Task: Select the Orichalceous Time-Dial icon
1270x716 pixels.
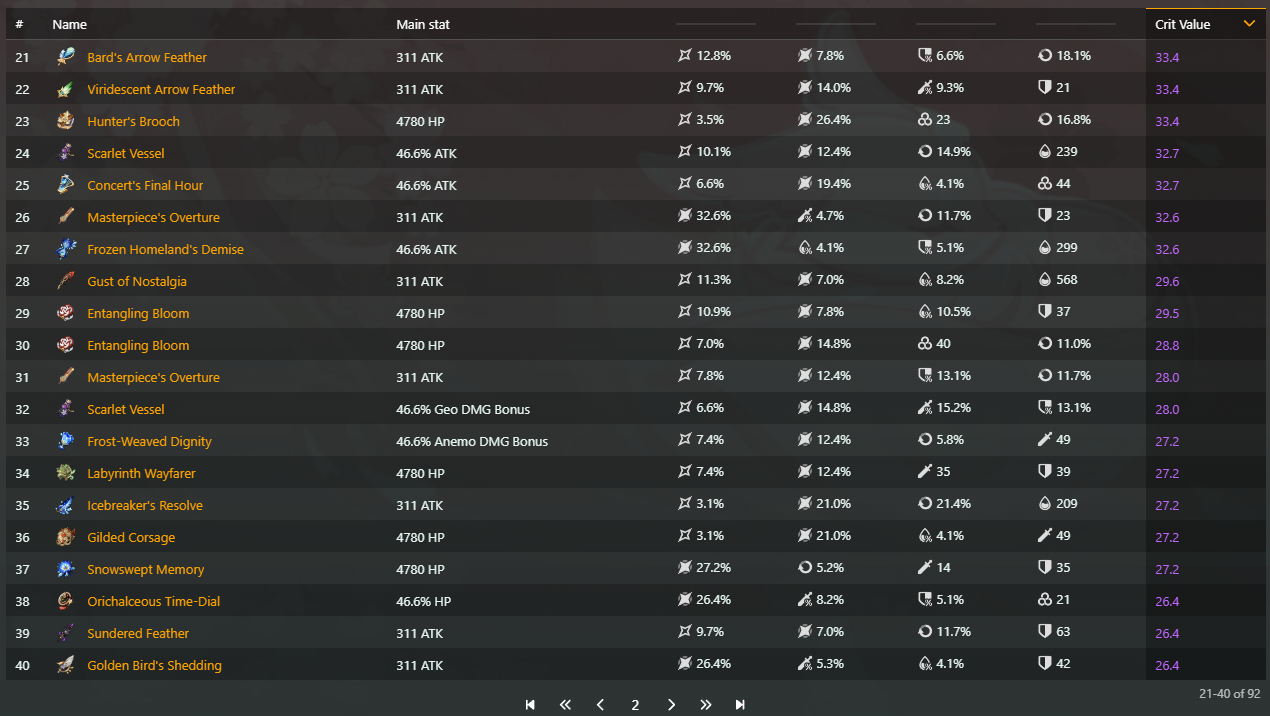Action: 66,601
